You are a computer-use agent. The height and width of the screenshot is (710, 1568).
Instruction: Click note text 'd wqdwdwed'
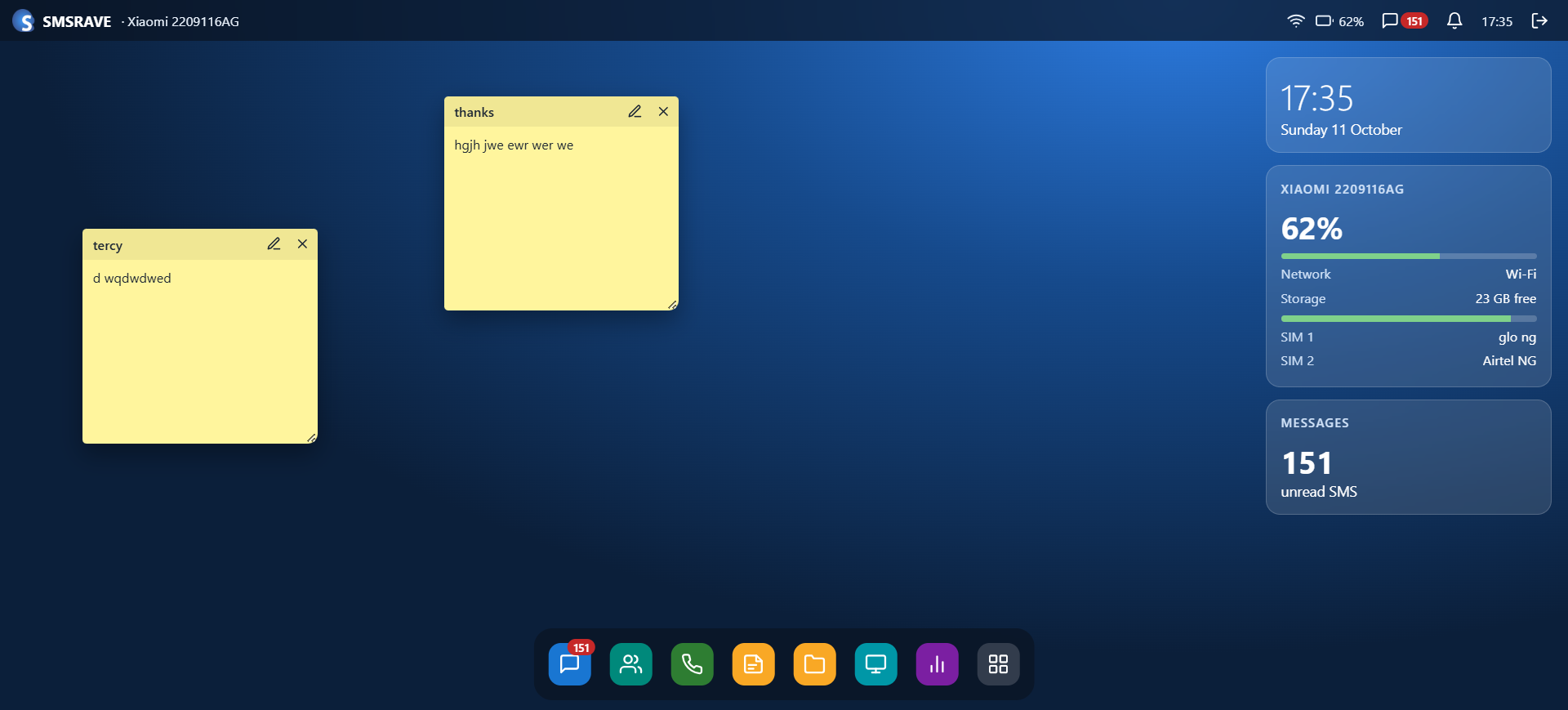pos(132,279)
